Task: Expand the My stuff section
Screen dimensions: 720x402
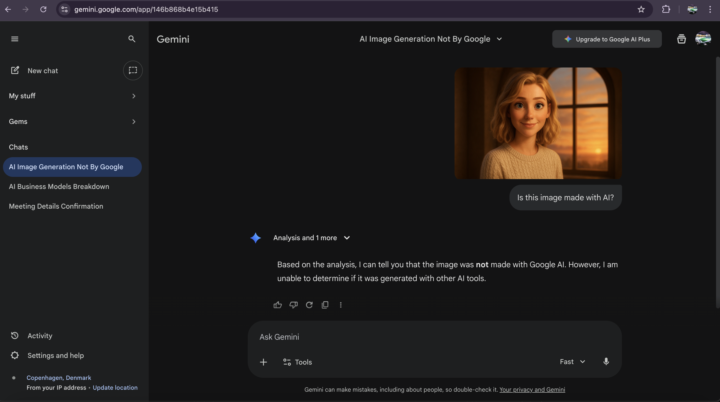Action: pyautogui.click(x=134, y=96)
